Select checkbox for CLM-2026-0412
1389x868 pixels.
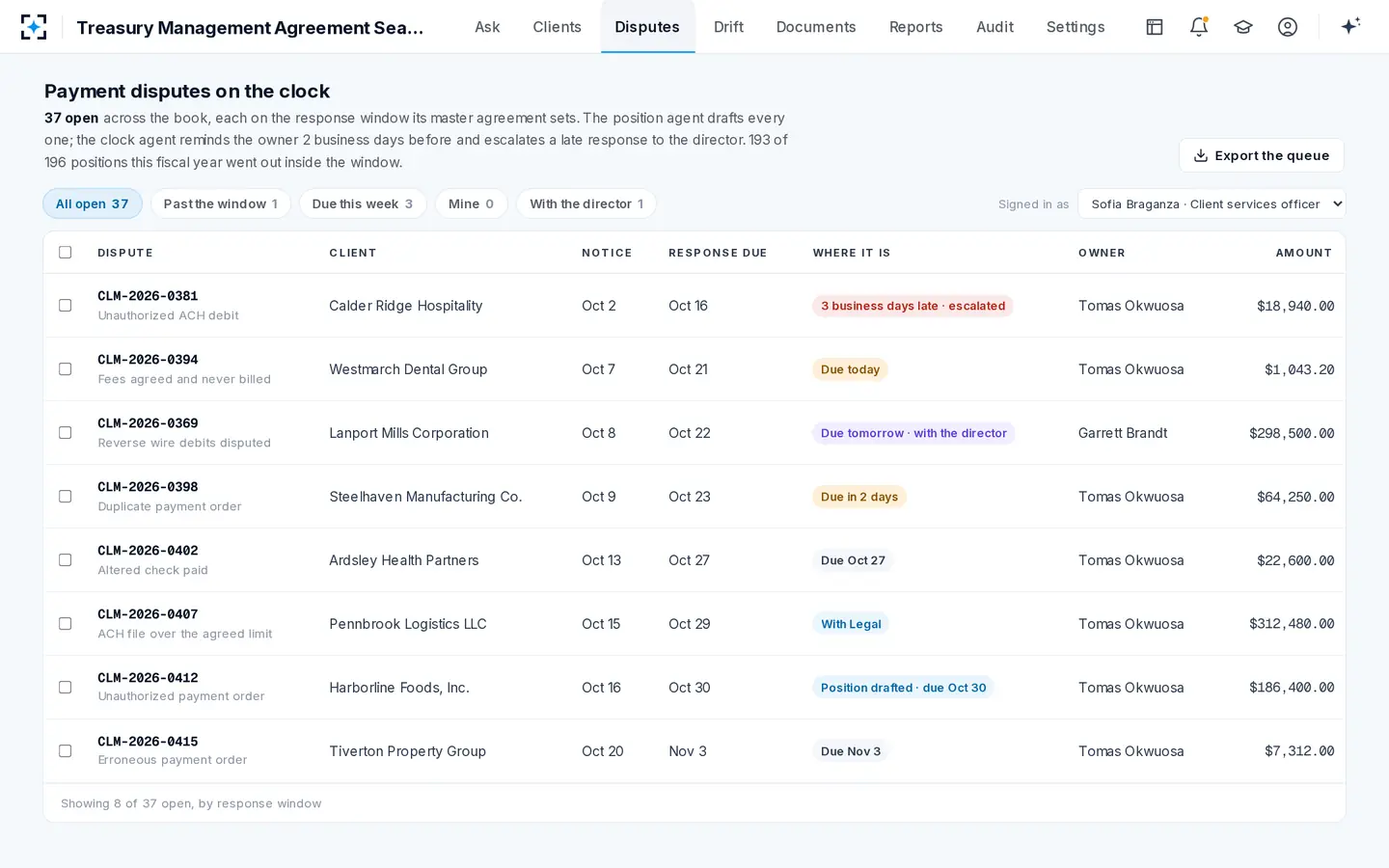[66, 688]
